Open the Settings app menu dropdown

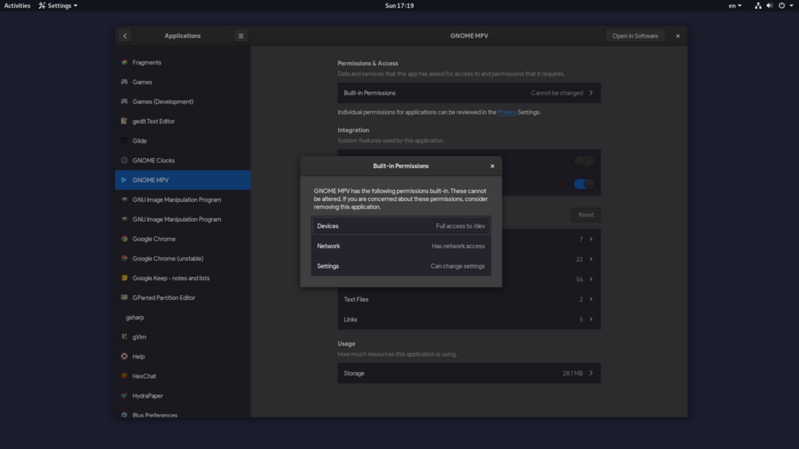58,6
